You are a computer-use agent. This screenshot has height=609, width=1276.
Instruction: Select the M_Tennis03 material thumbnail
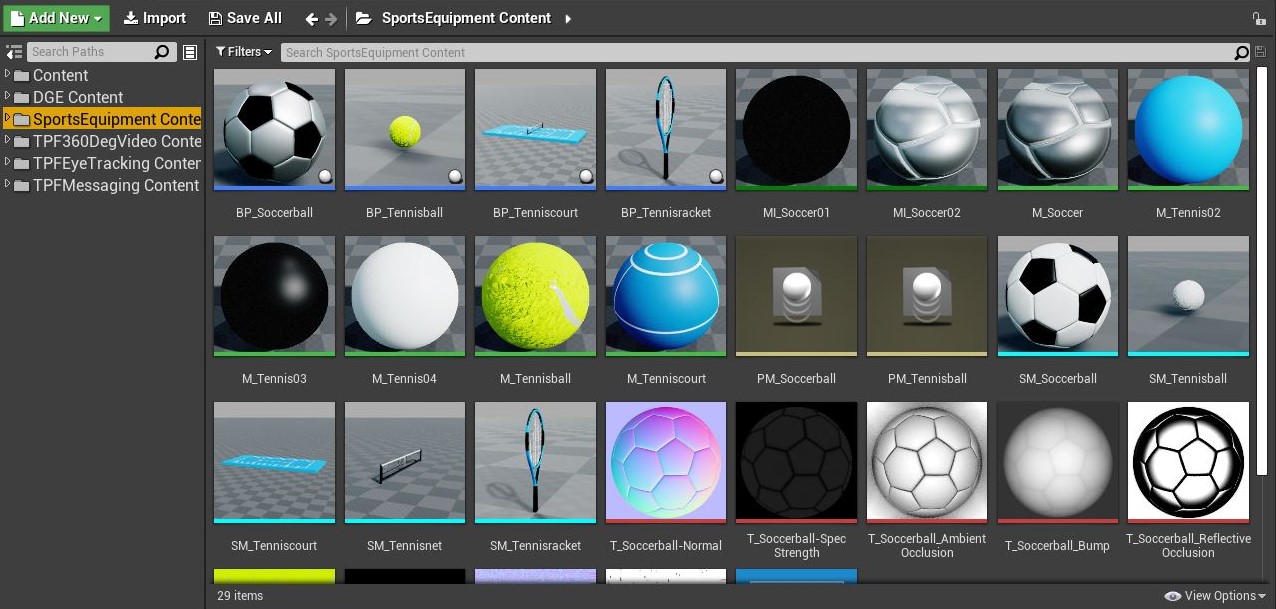[275, 296]
